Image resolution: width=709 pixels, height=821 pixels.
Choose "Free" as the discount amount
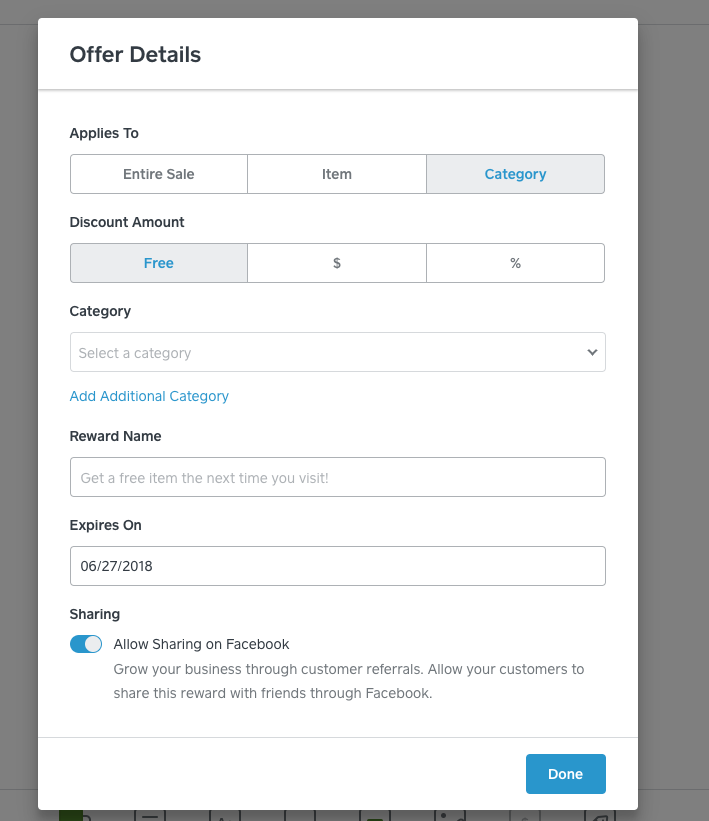(x=158, y=262)
